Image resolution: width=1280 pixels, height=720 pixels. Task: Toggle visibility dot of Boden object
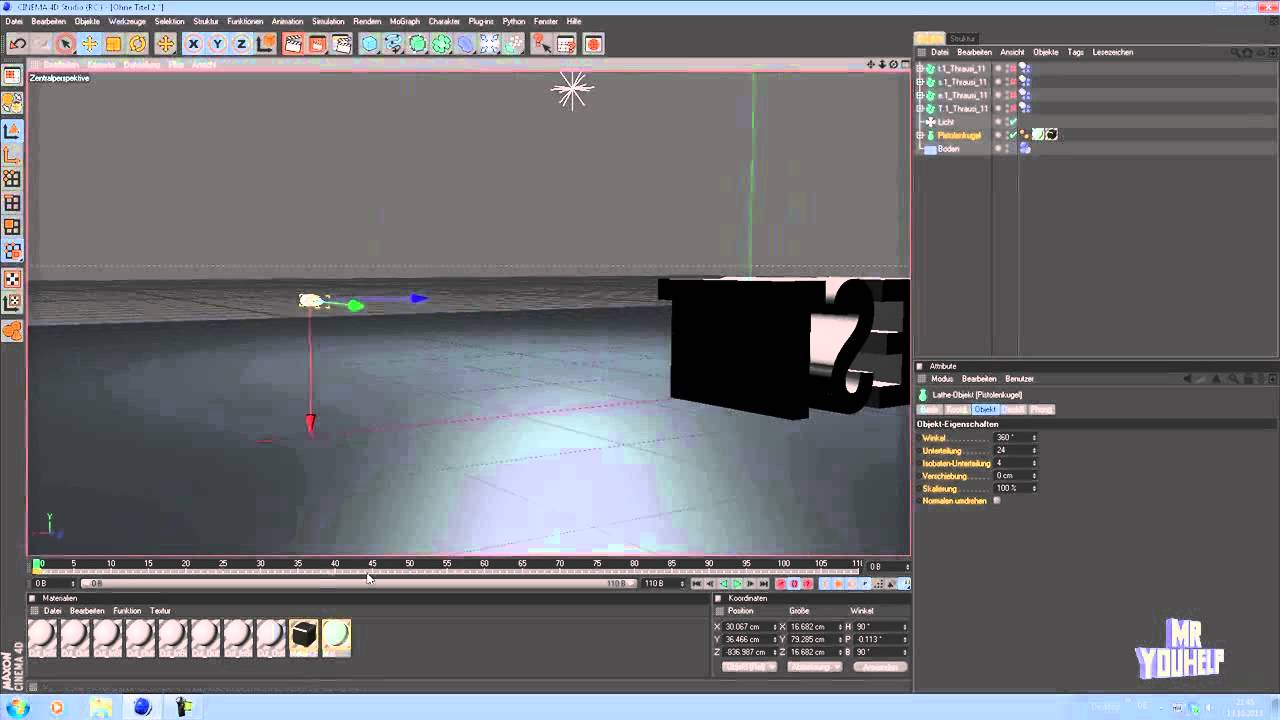(x=997, y=148)
